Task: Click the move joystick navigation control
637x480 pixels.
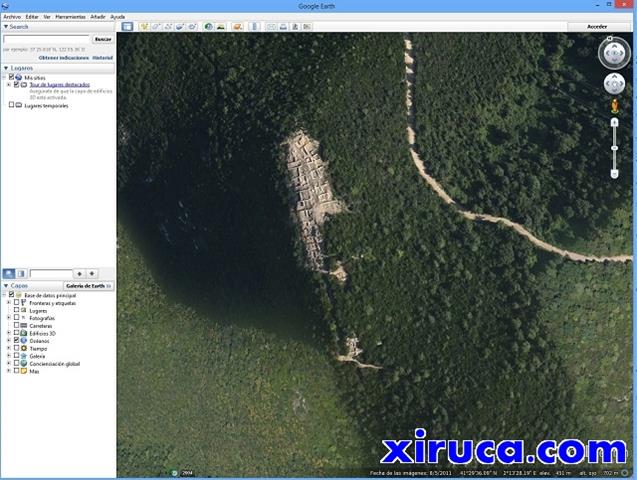Action: click(x=614, y=84)
